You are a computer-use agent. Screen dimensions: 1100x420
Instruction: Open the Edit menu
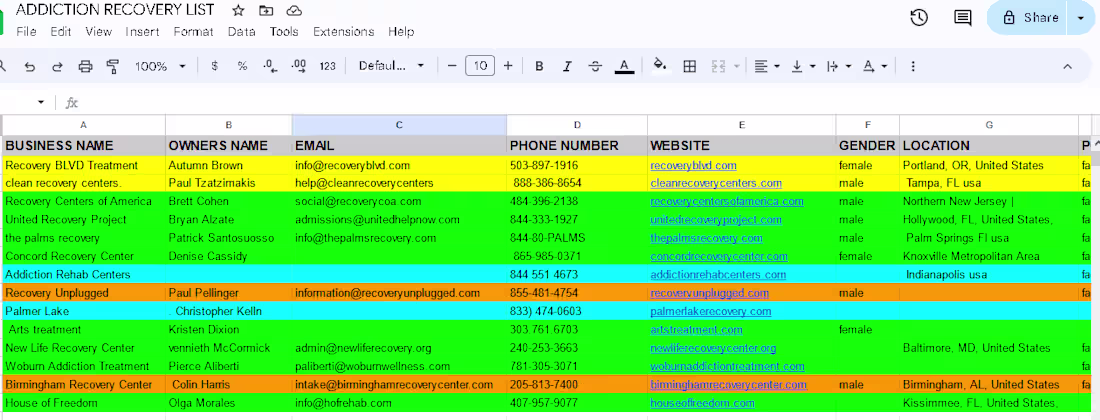[x=61, y=32]
